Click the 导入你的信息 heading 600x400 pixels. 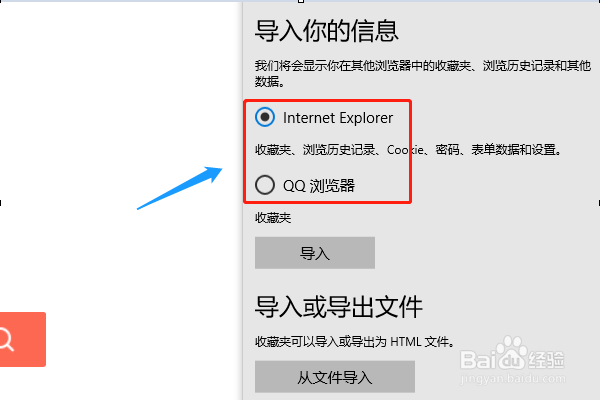[x=327, y=31]
